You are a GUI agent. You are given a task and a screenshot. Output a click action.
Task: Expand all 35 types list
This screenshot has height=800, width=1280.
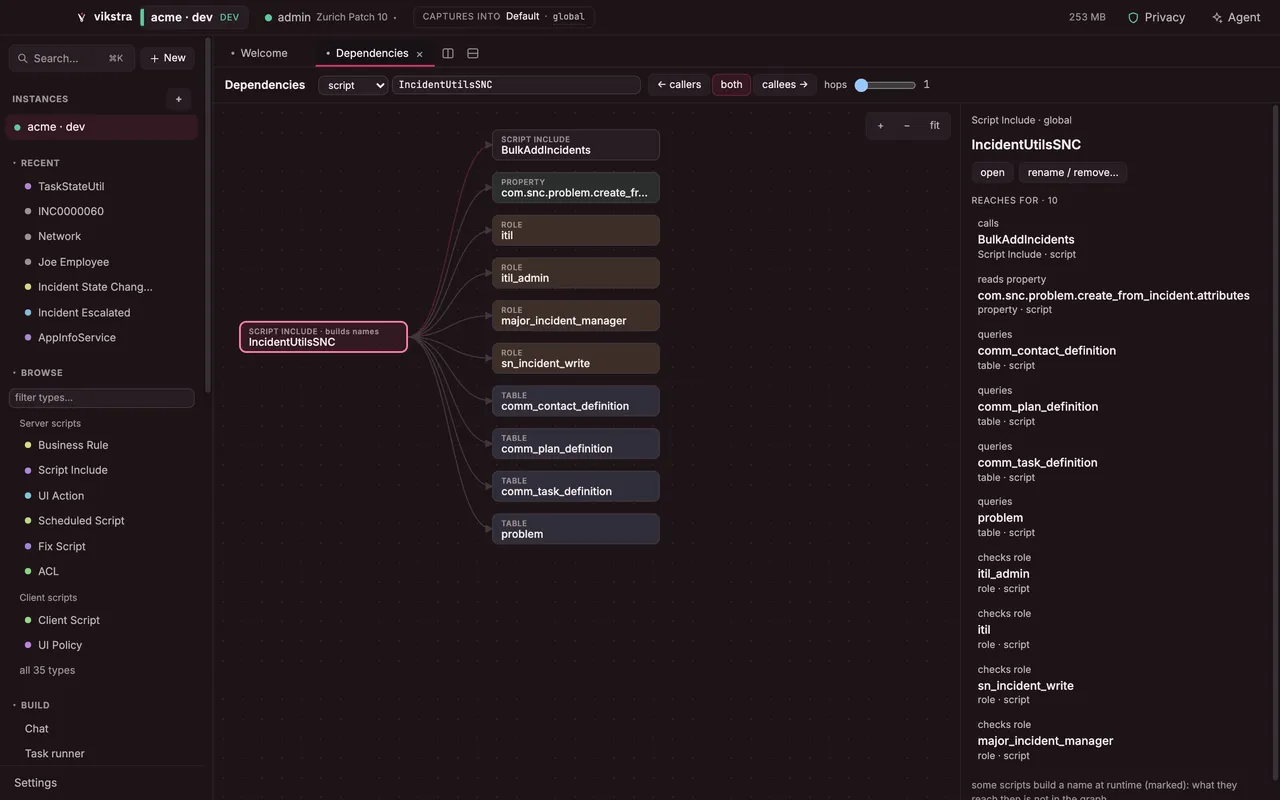[x=47, y=670]
